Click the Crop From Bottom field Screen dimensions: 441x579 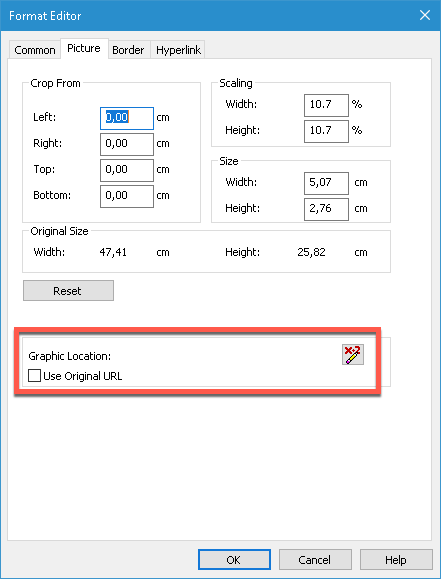[127, 196]
